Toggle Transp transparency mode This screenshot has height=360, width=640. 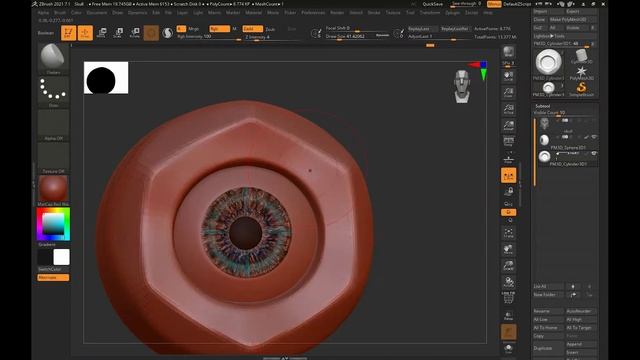tap(509, 315)
